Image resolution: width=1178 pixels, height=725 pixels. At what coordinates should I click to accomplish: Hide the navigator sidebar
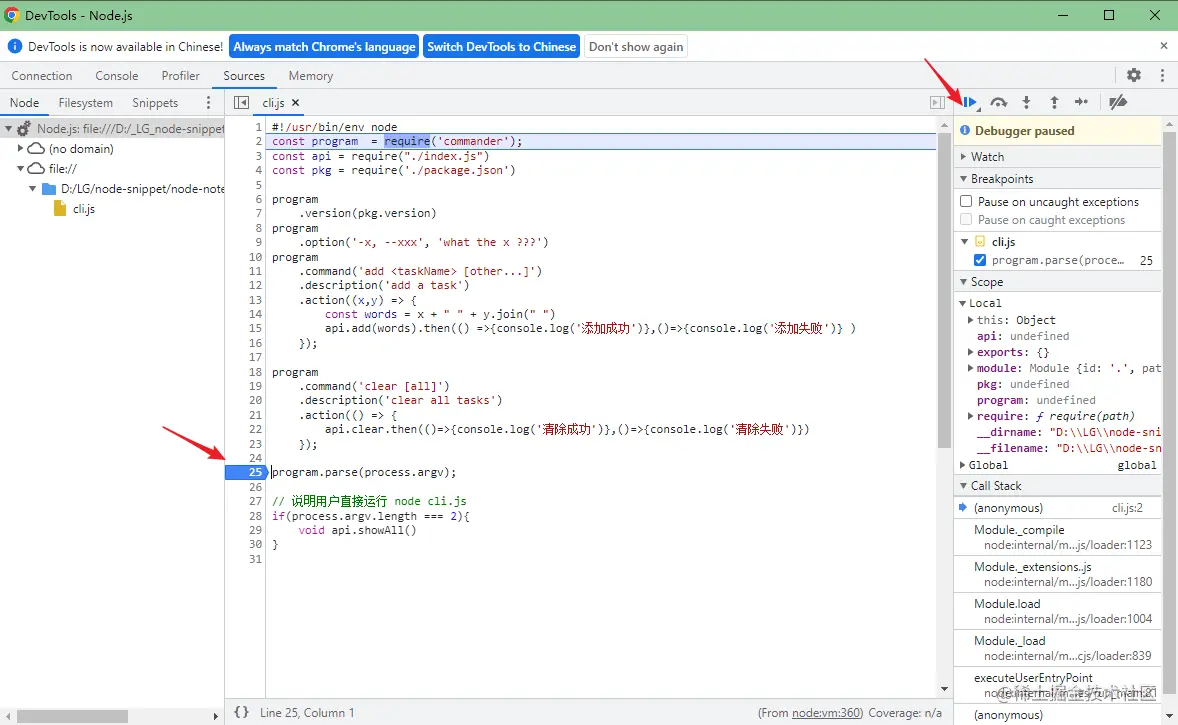(x=241, y=103)
